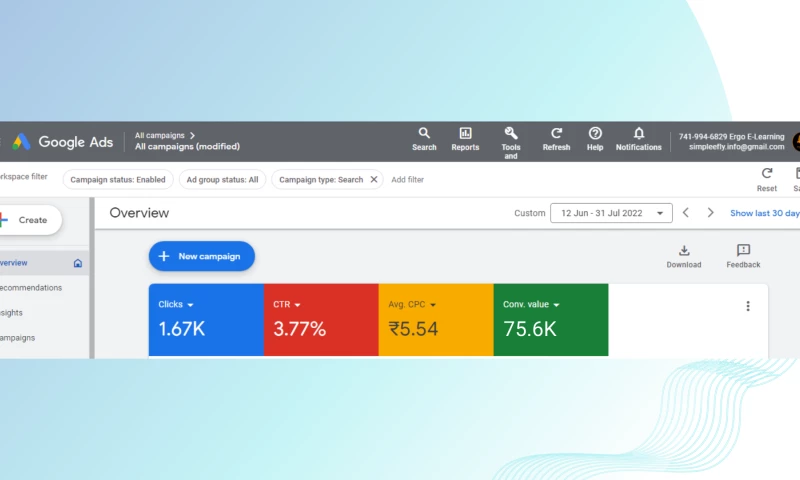Image resolution: width=800 pixels, height=480 pixels.
Task: Click the home icon beside Overview
Action: tap(78, 263)
